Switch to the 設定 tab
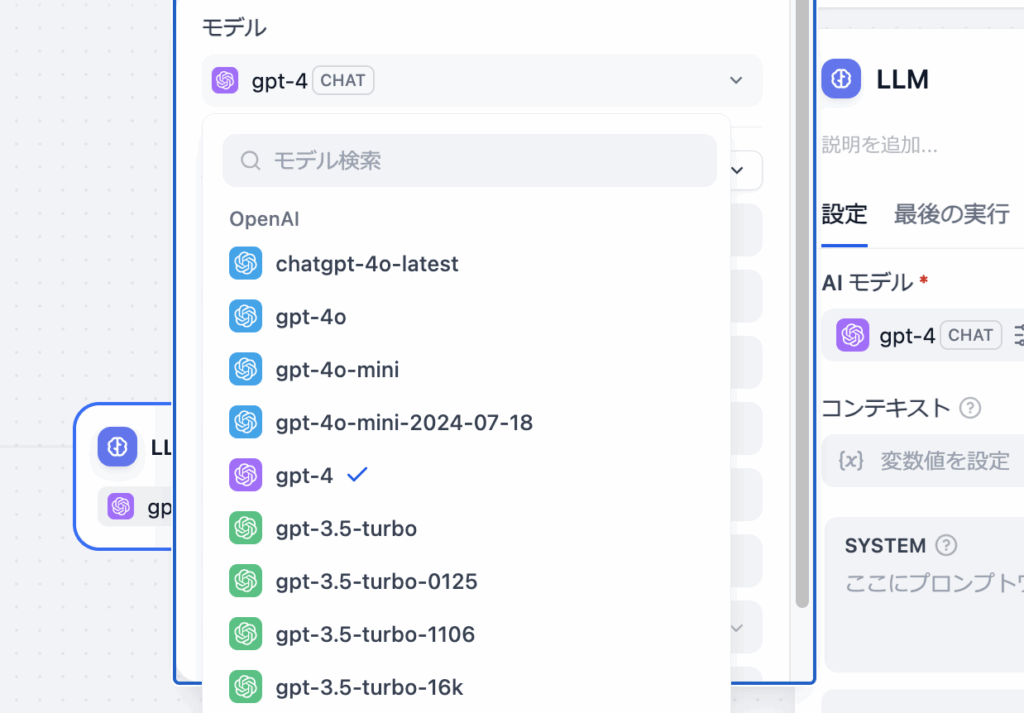 (x=844, y=214)
